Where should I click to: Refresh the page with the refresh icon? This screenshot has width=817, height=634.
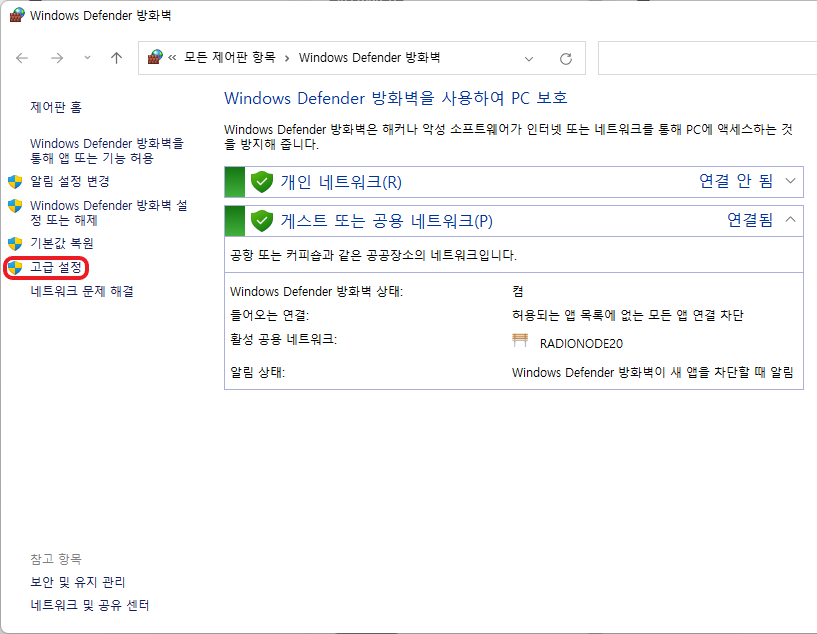(x=566, y=58)
